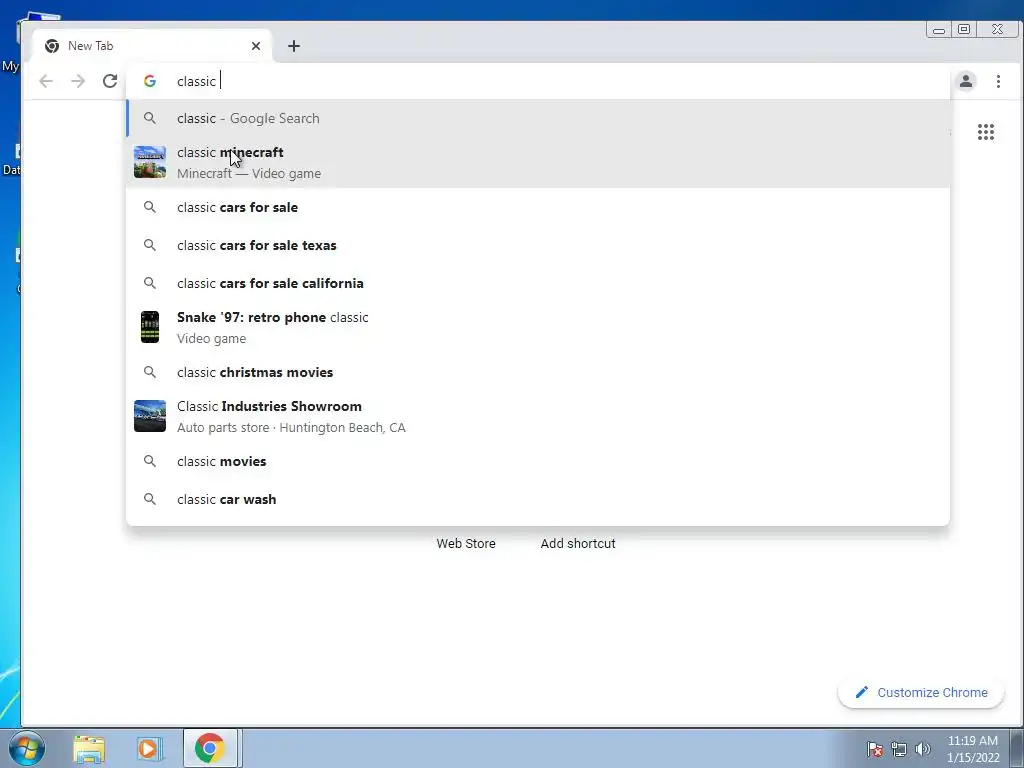Screen dimensions: 1024x768
Task: Choose 'Classic Industries Showroom' suggestion
Action: pyautogui.click(x=538, y=416)
